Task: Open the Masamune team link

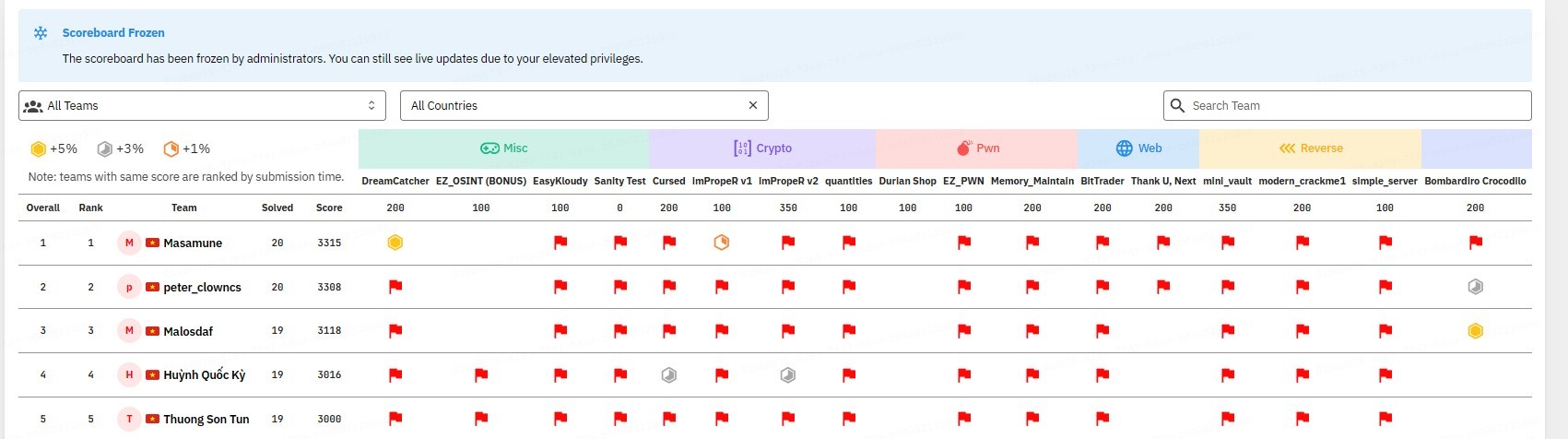Action: (193, 243)
